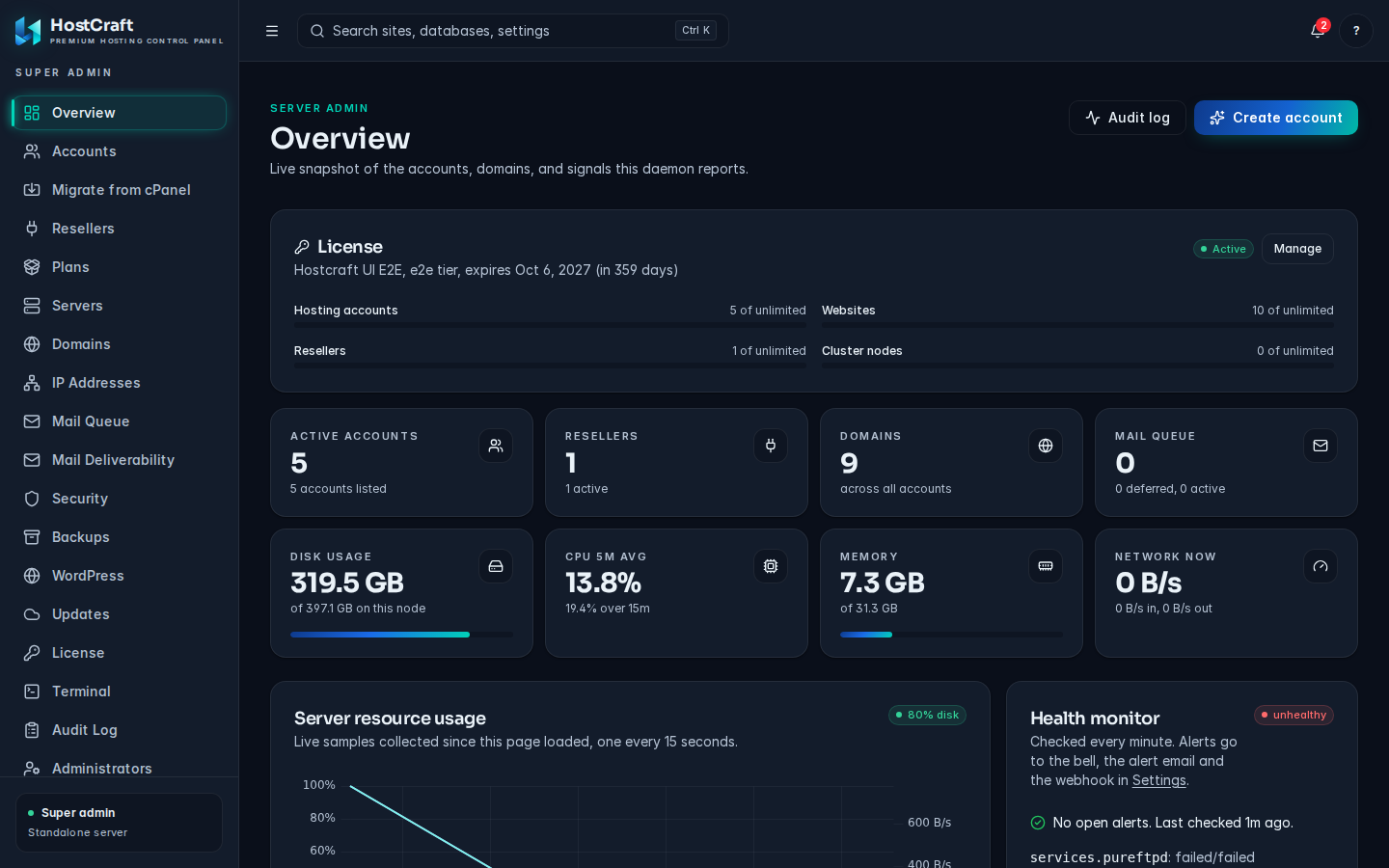Screen dimensions: 1389x868
Task: Click the Memory usage progress bar
Action: [951, 635]
